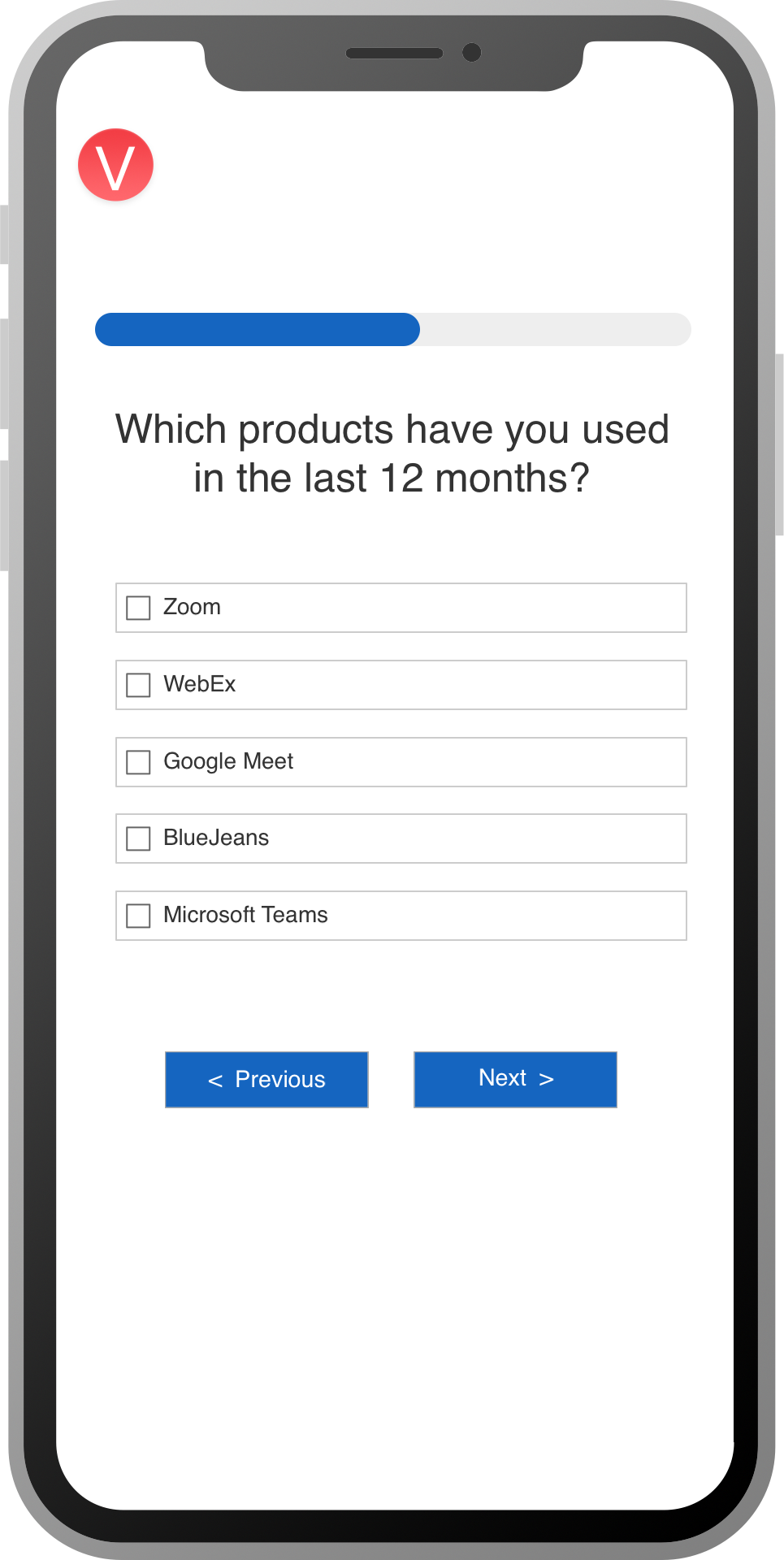Screen dimensions: 784x1560
Task: Tick the WebEx checkbox
Action: pyautogui.click(x=138, y=685)
